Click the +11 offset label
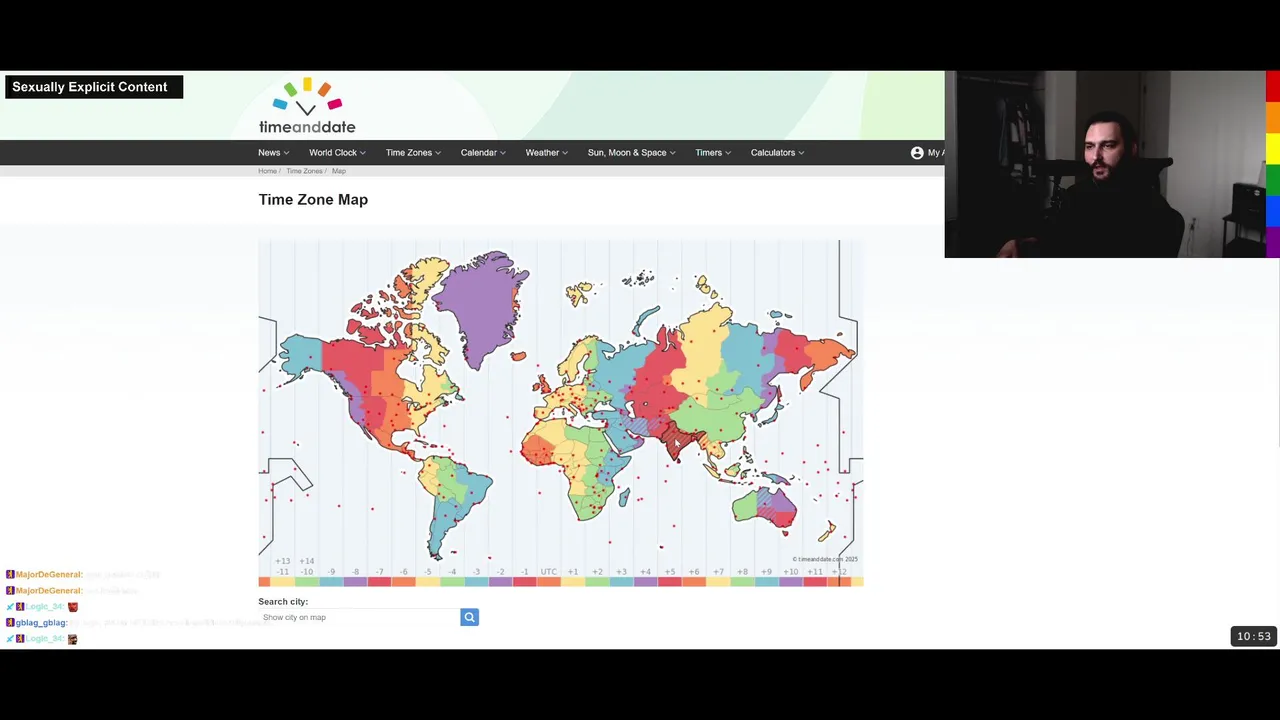The width and height of the screenshot is (1280, 720). 815,572
